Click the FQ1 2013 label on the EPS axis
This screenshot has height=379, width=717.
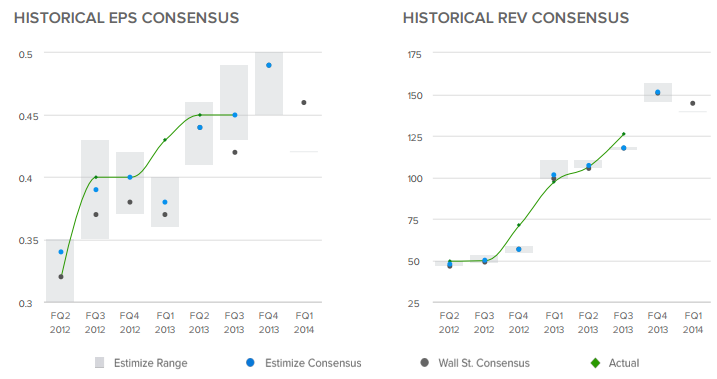point(165,323)
